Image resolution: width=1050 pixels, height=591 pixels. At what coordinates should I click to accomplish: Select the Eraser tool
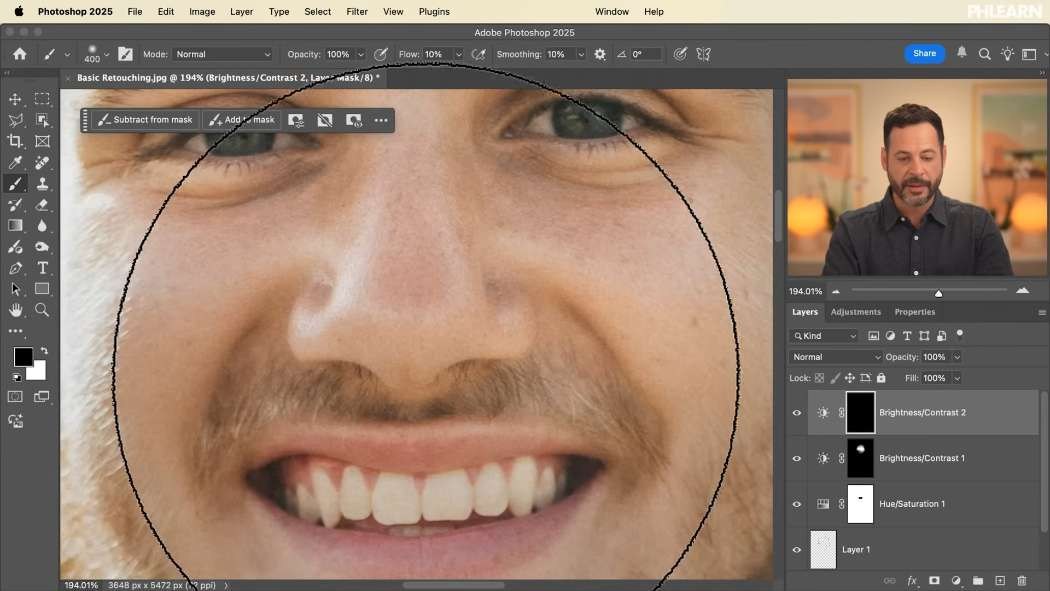42,205
